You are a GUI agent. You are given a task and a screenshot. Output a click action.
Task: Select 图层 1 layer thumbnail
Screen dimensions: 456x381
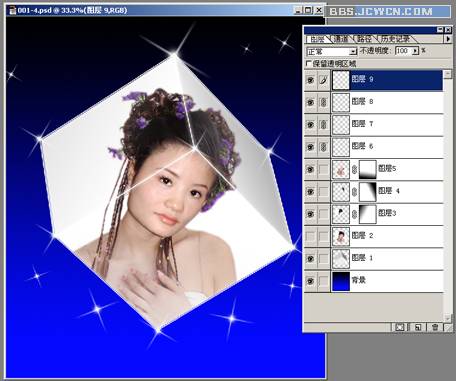(341, 259)
